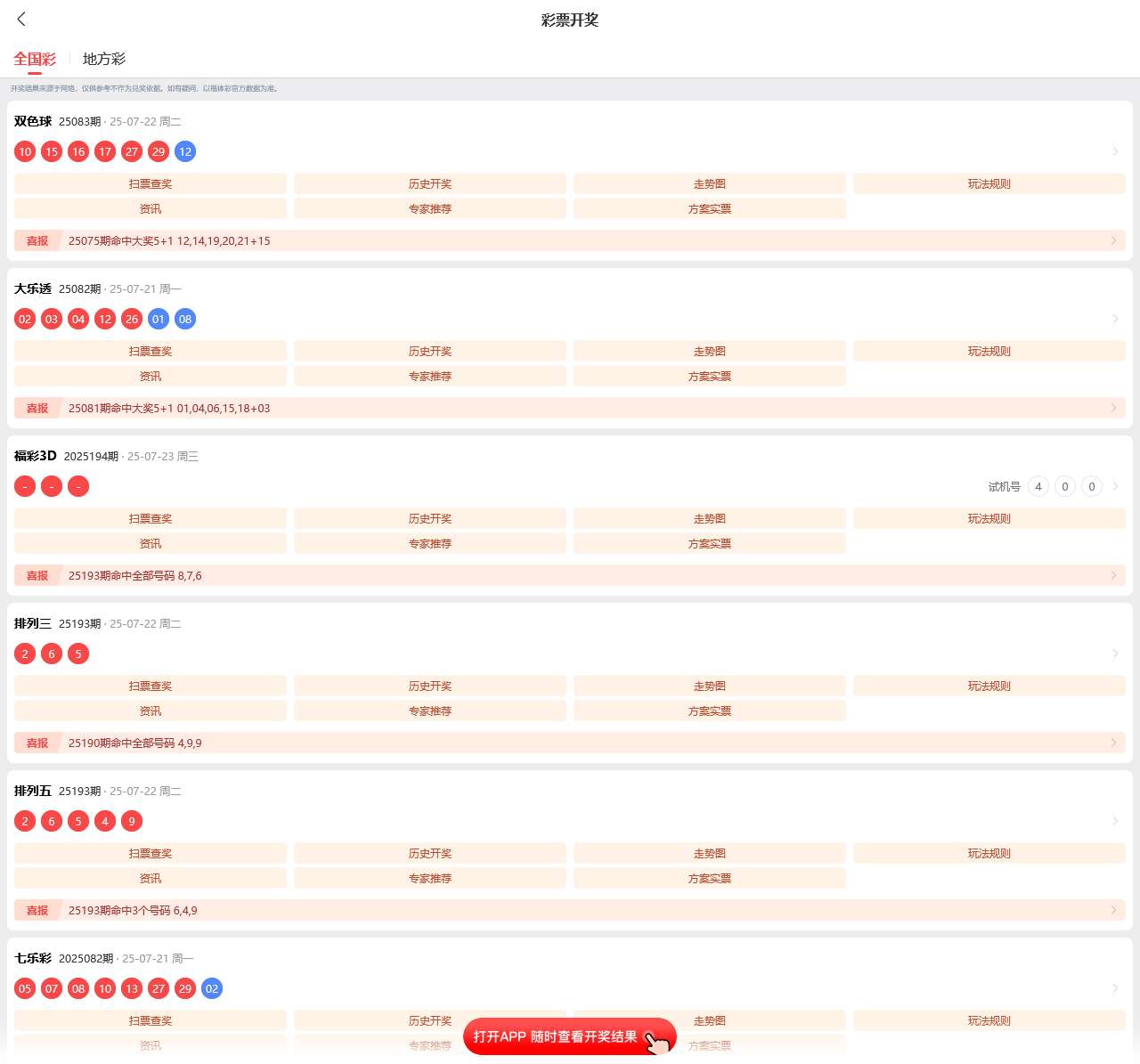1140x1064 pixels.
Task: Switch to the 地方彩 tab
Action: [x=104, y=59]
